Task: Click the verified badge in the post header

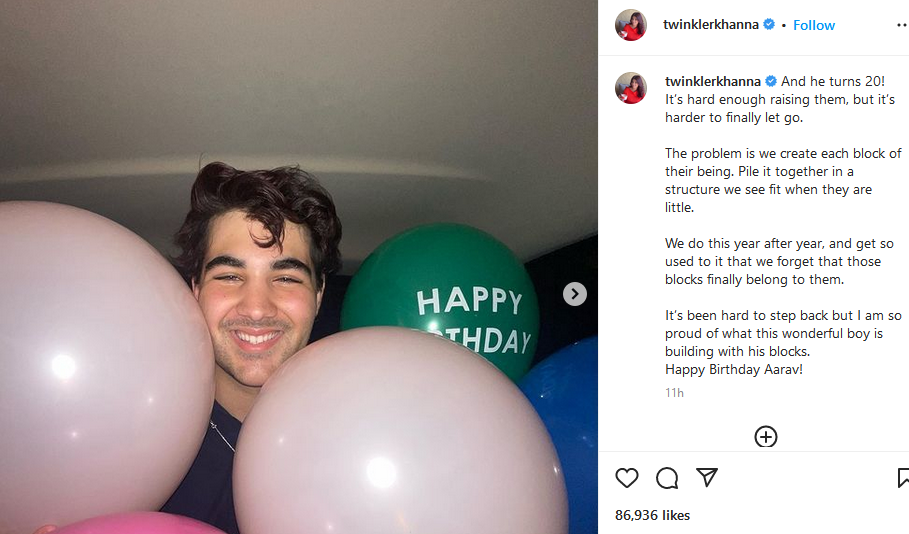Action: (x=769, y=25)
